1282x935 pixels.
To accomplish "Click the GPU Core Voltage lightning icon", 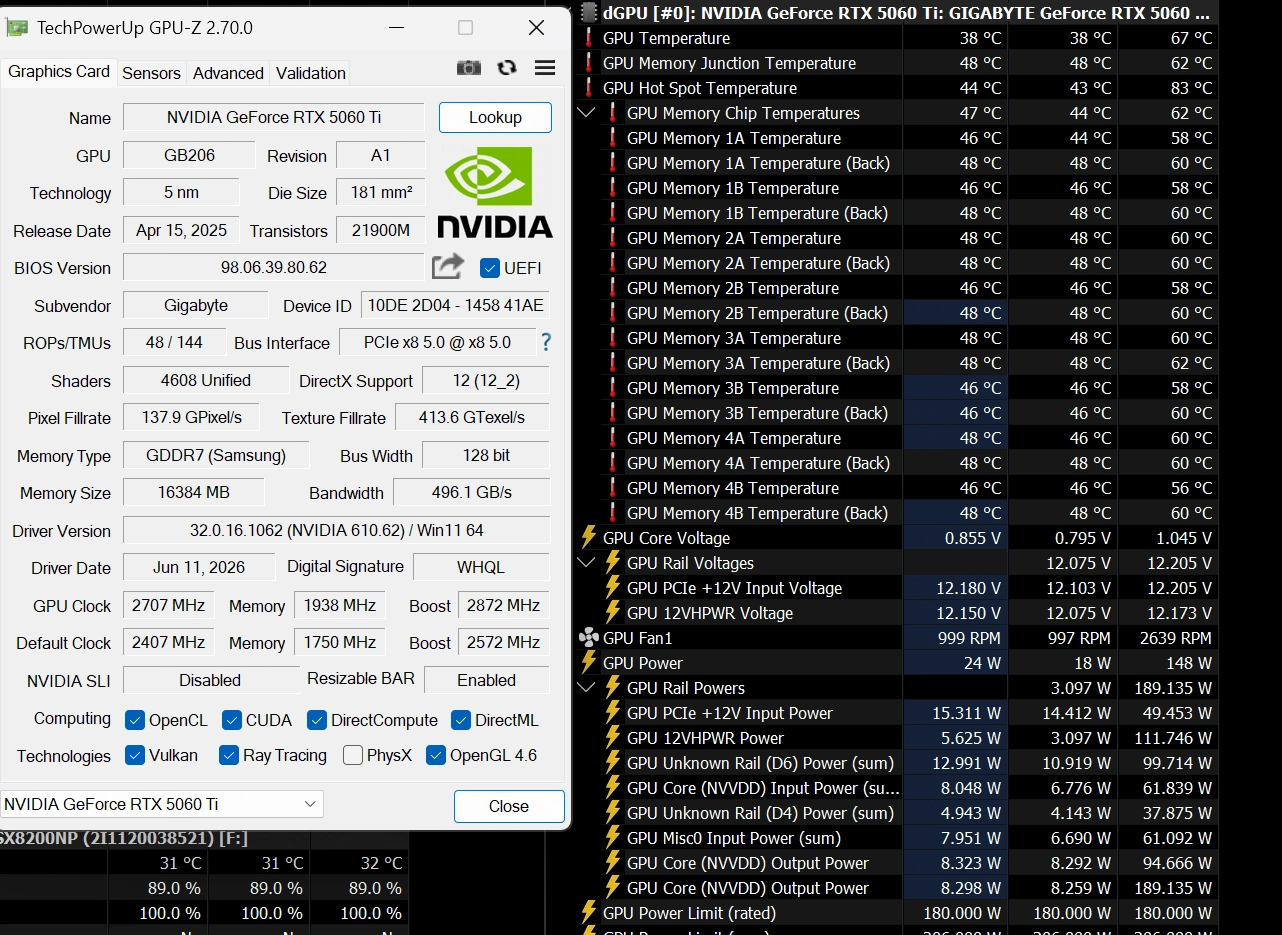I will [x=588, y=538].
